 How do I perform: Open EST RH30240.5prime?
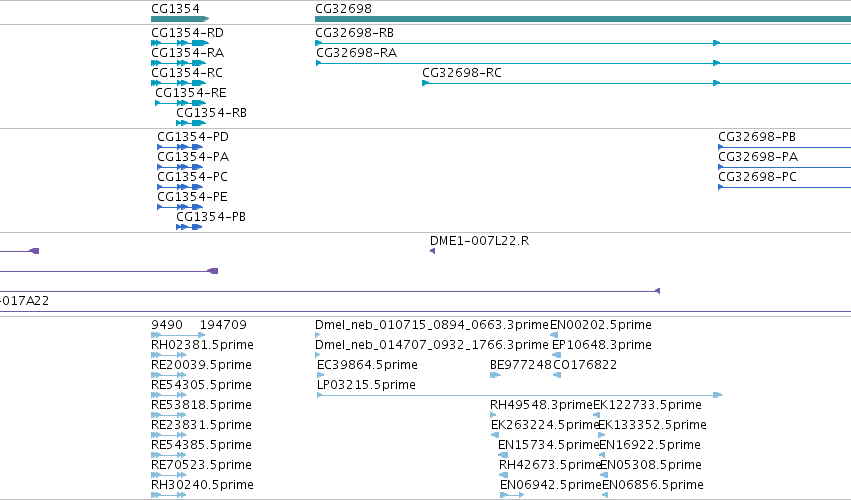pyautogui.click(x=202, y=486)
